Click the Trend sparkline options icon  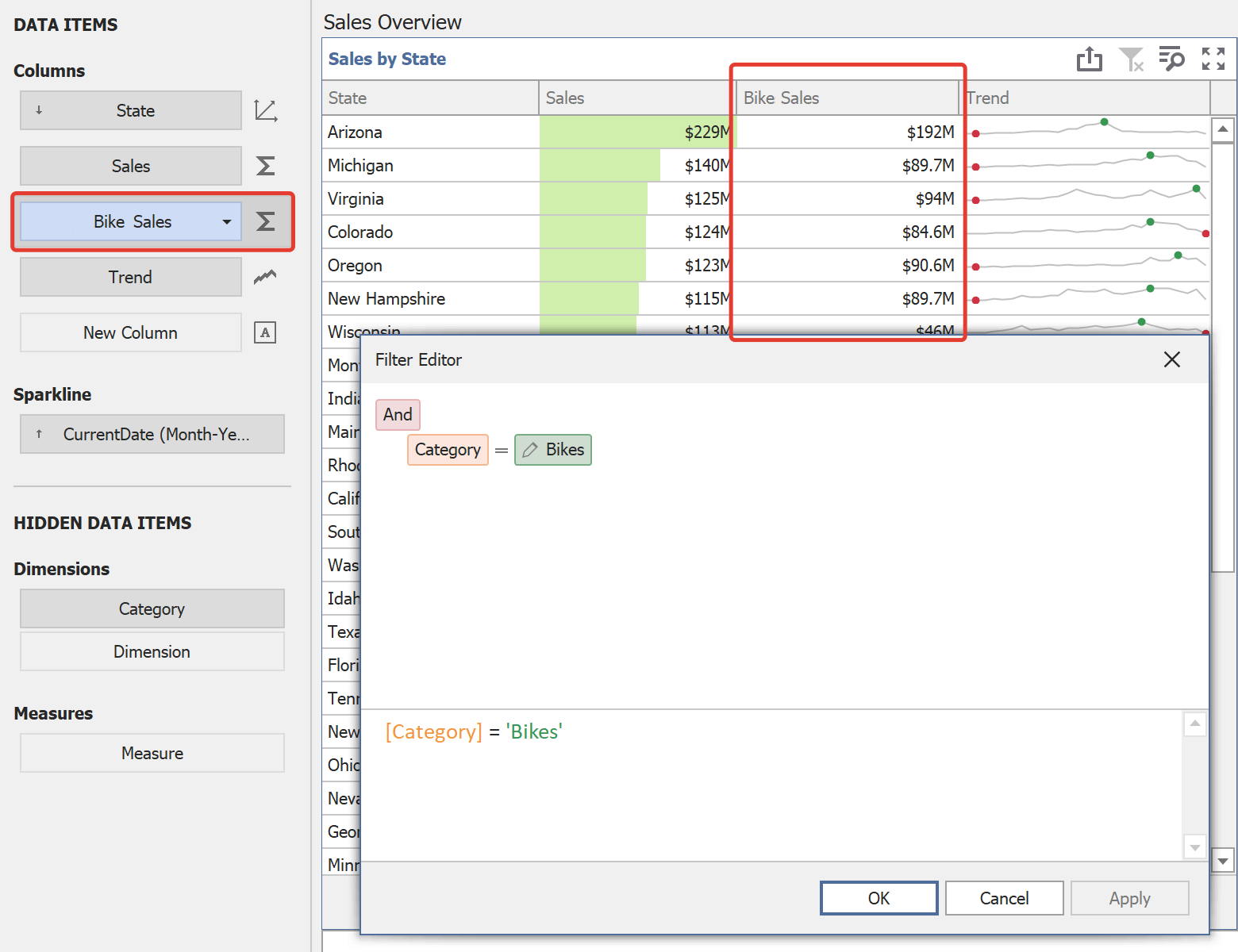(265, 277)
